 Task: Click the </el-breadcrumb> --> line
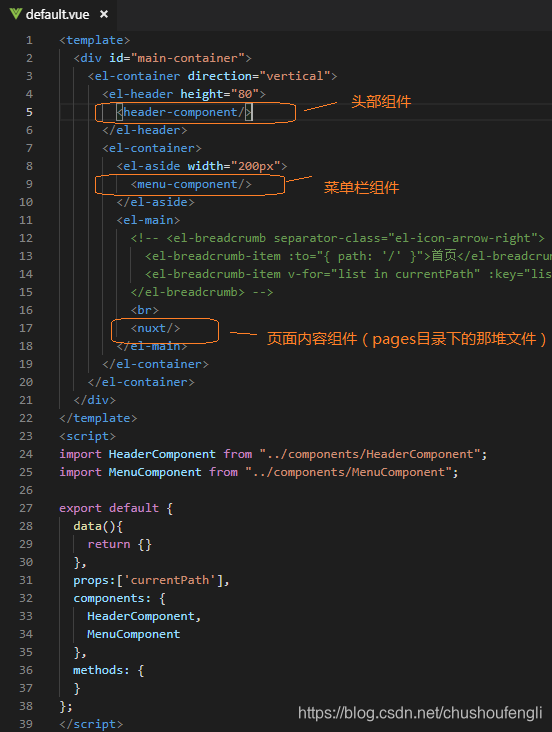pos(202,292)
